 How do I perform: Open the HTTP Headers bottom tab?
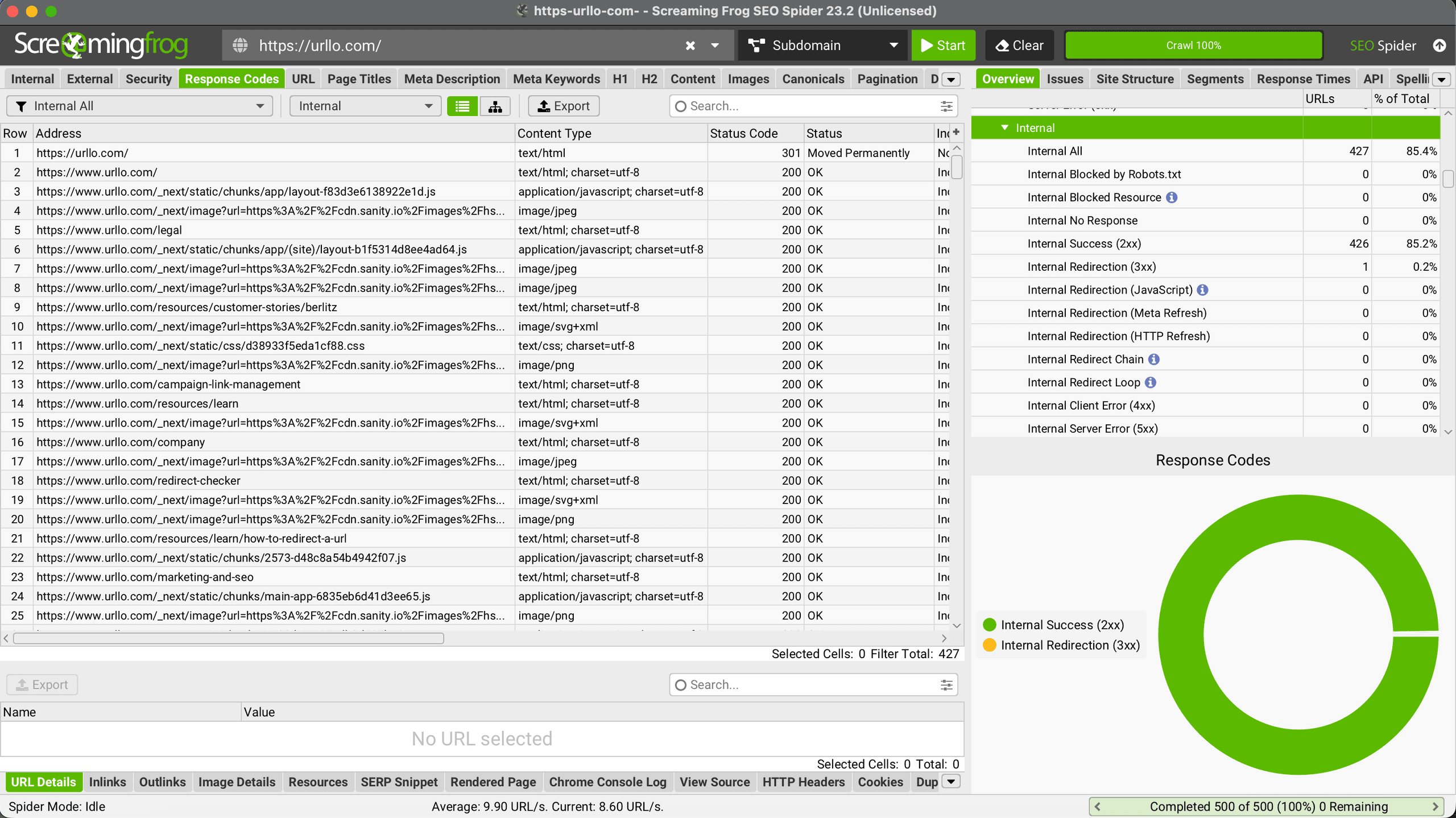click(x=803, y=782)
